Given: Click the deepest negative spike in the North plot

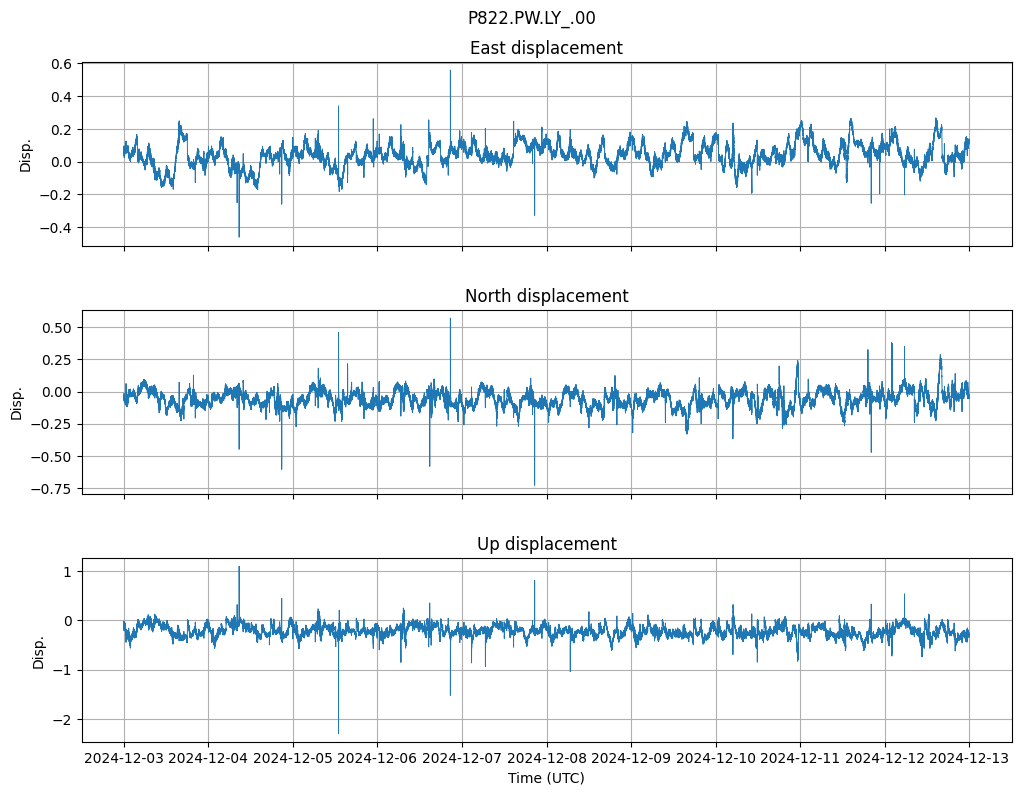Looking at the screenshot, I should tap(534, 485).
